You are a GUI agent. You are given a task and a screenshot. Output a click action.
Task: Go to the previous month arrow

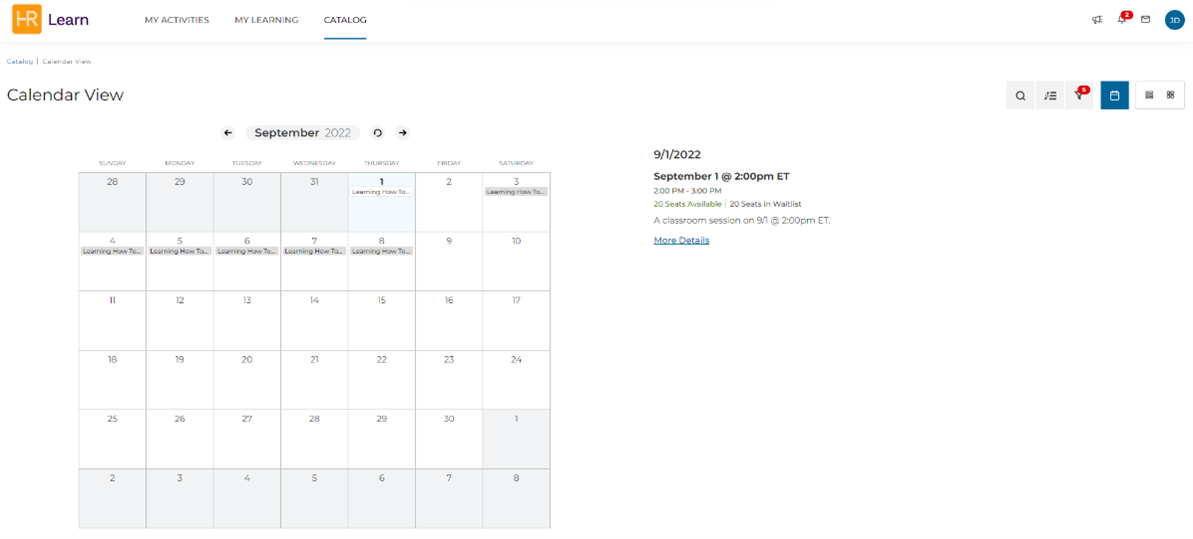click(228, 132)
